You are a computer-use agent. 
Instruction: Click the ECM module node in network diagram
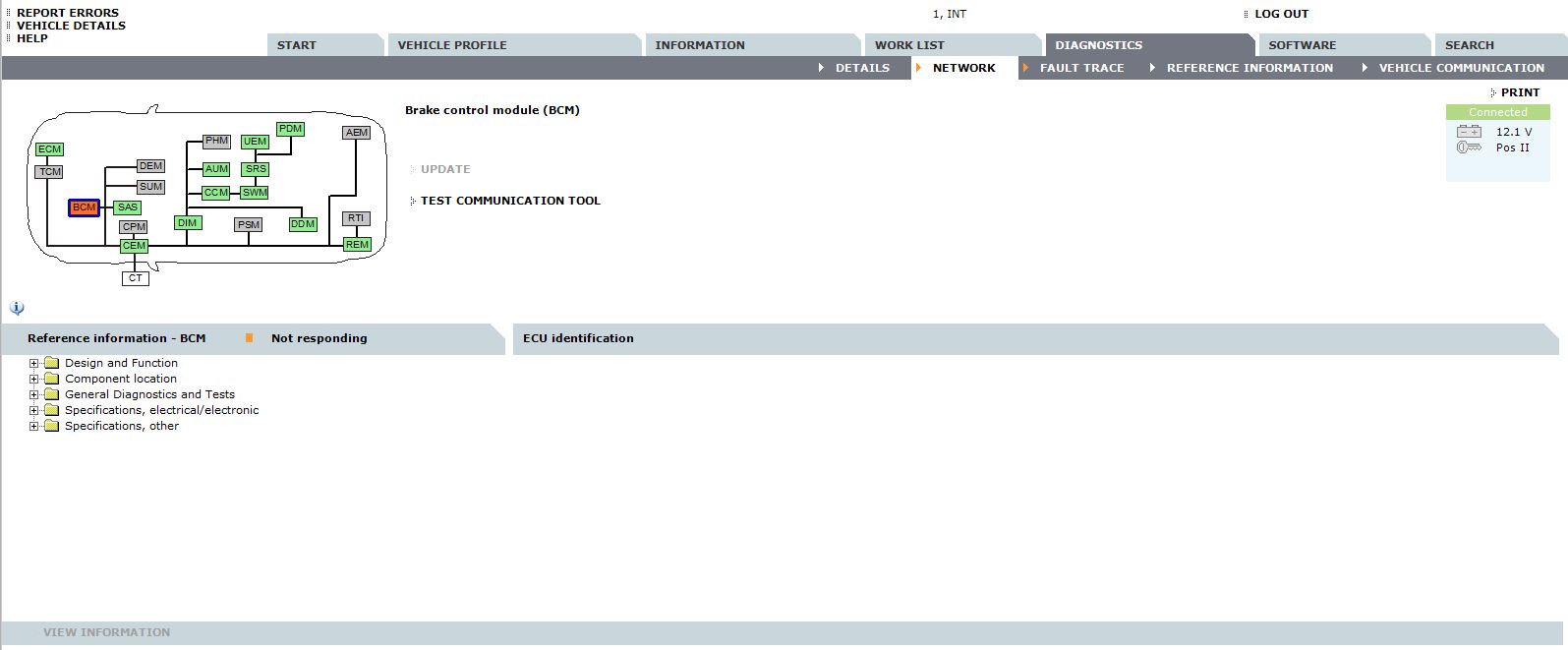[x=49, y=149]
